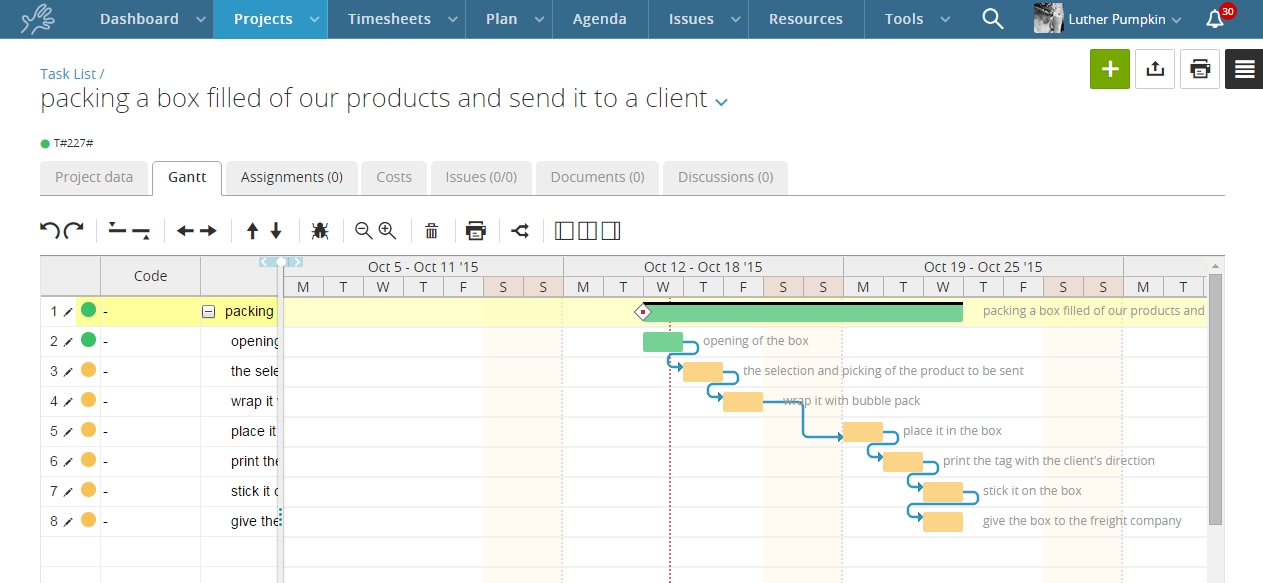Zoom in the Gantt timeline
The height and width of the screenshot is (583, 1263).
(x=387, y=231)
